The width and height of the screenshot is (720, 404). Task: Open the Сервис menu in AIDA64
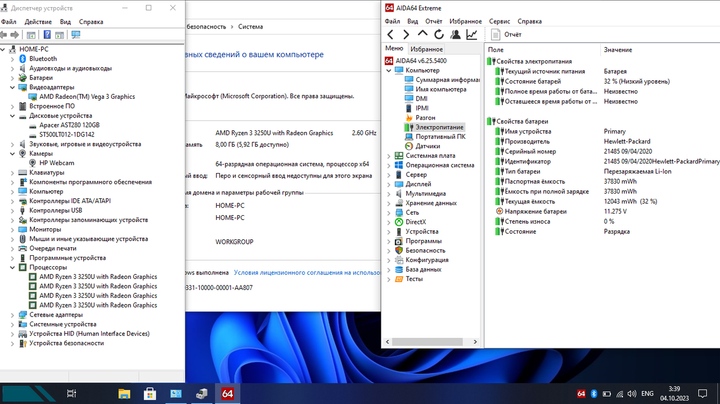(x=500, y=21)
